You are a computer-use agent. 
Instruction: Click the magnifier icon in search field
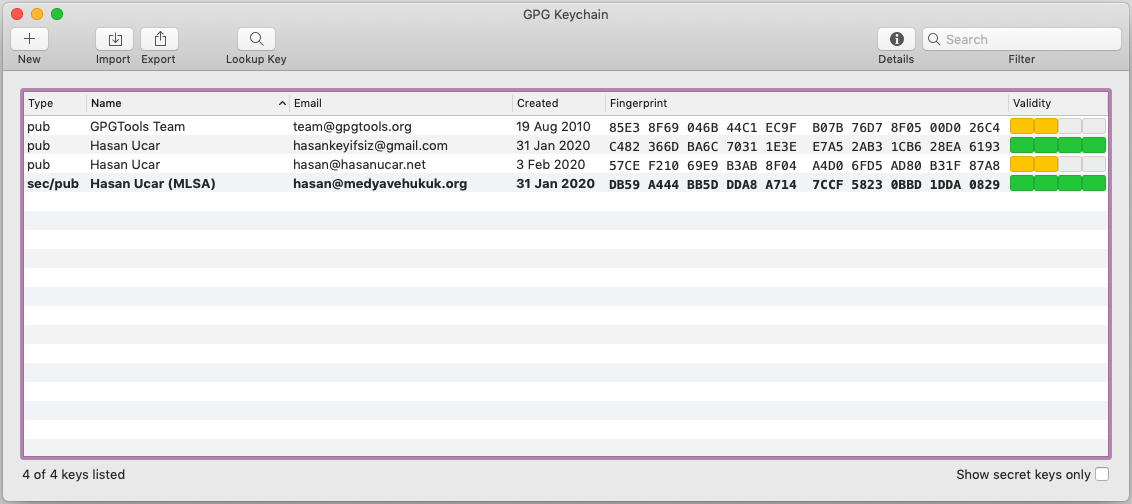click(x=934, y=39)
